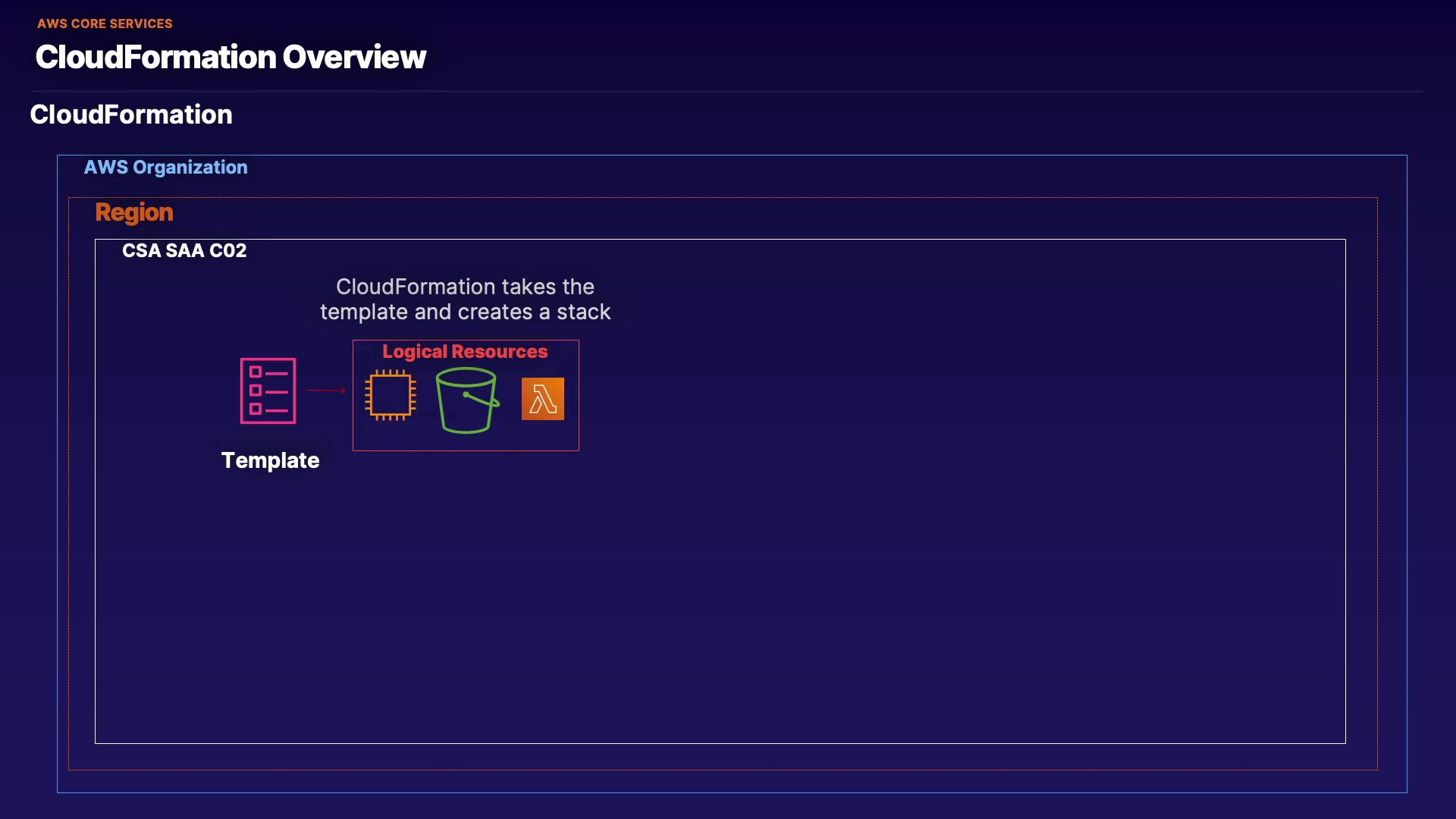Click the red arrow after the template
The height and width of the screenshot is (819, 1456).
(x=327, y=391)
